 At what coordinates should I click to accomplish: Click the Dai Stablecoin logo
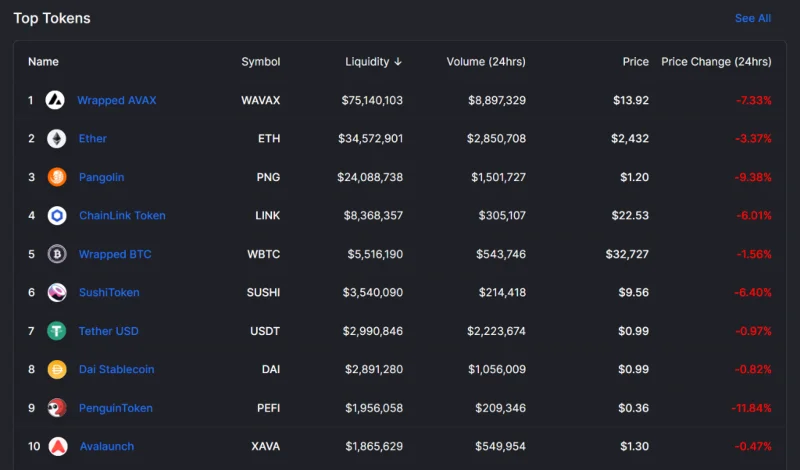click(57, 369)
